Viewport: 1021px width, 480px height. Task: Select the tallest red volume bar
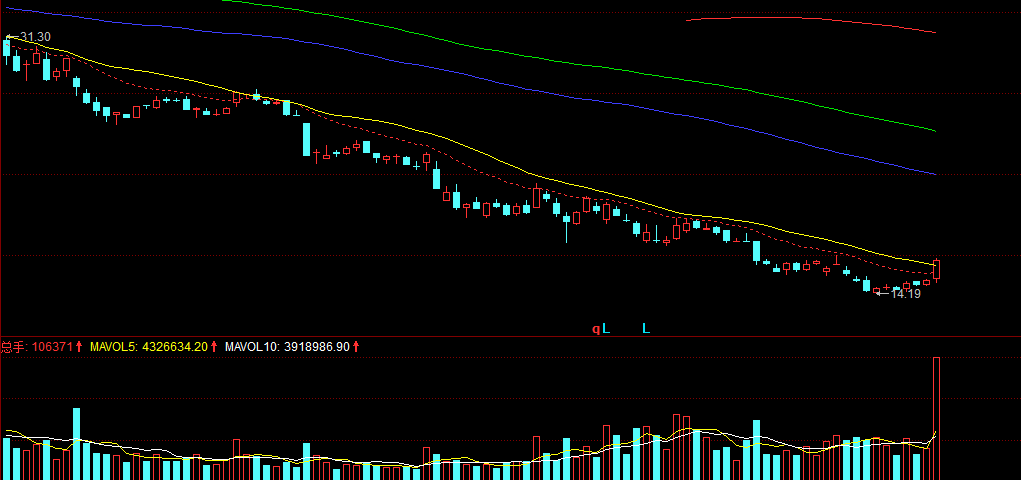pos(936,418)
